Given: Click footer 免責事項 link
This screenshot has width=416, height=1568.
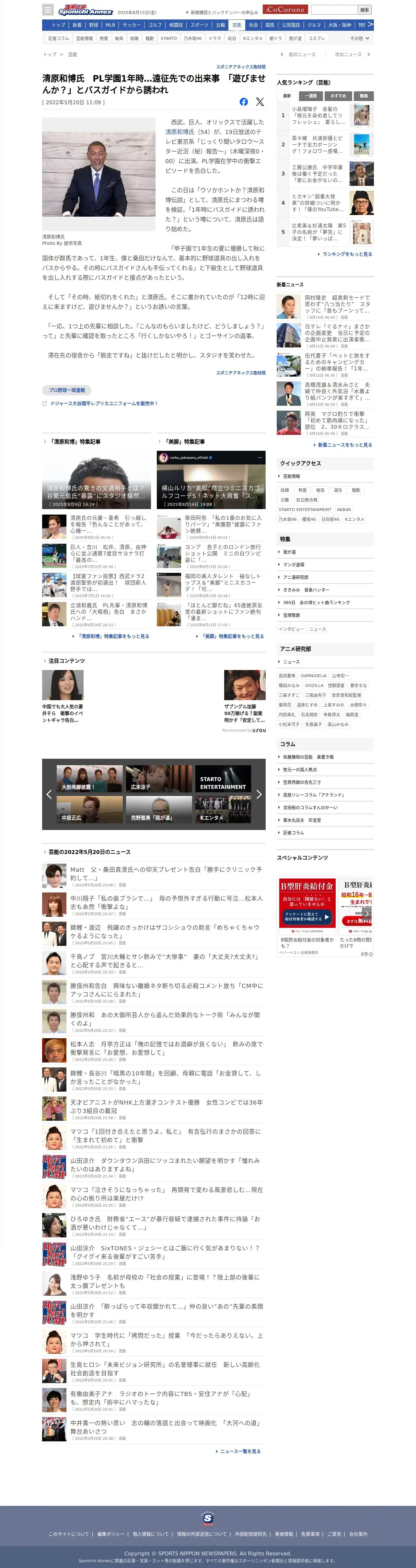Looking at the screenshot, I should click(310, 1534).
